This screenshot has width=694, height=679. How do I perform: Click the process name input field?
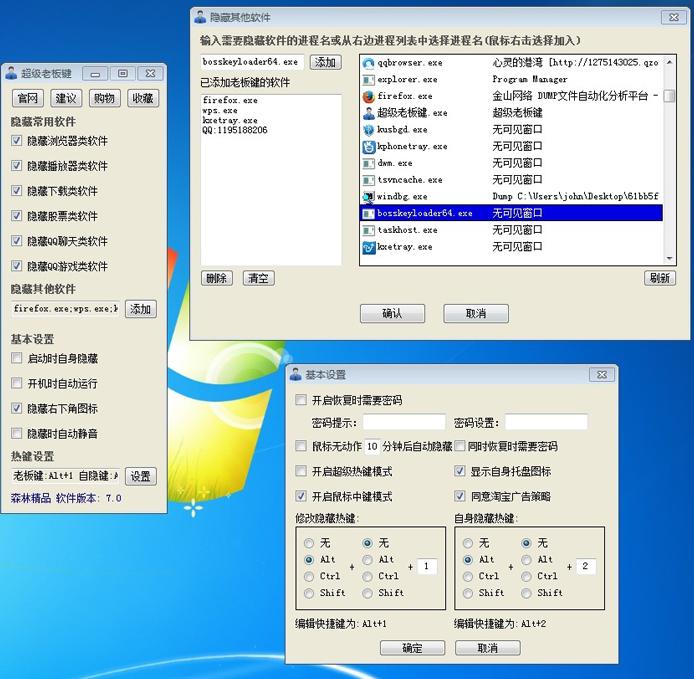(x=252, y=62)
